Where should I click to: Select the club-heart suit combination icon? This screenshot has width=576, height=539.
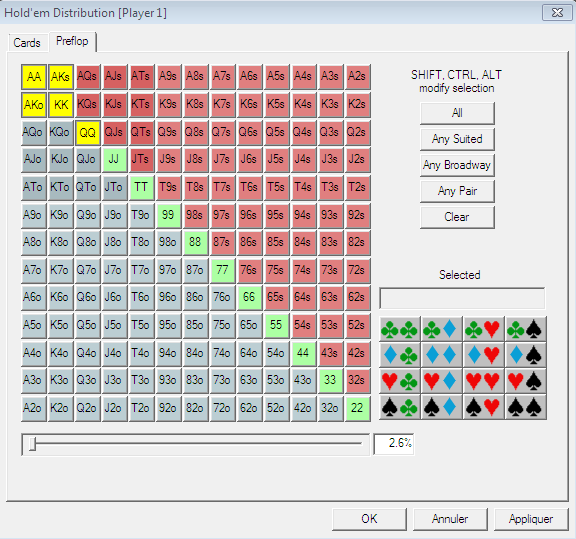click(483, 329)
